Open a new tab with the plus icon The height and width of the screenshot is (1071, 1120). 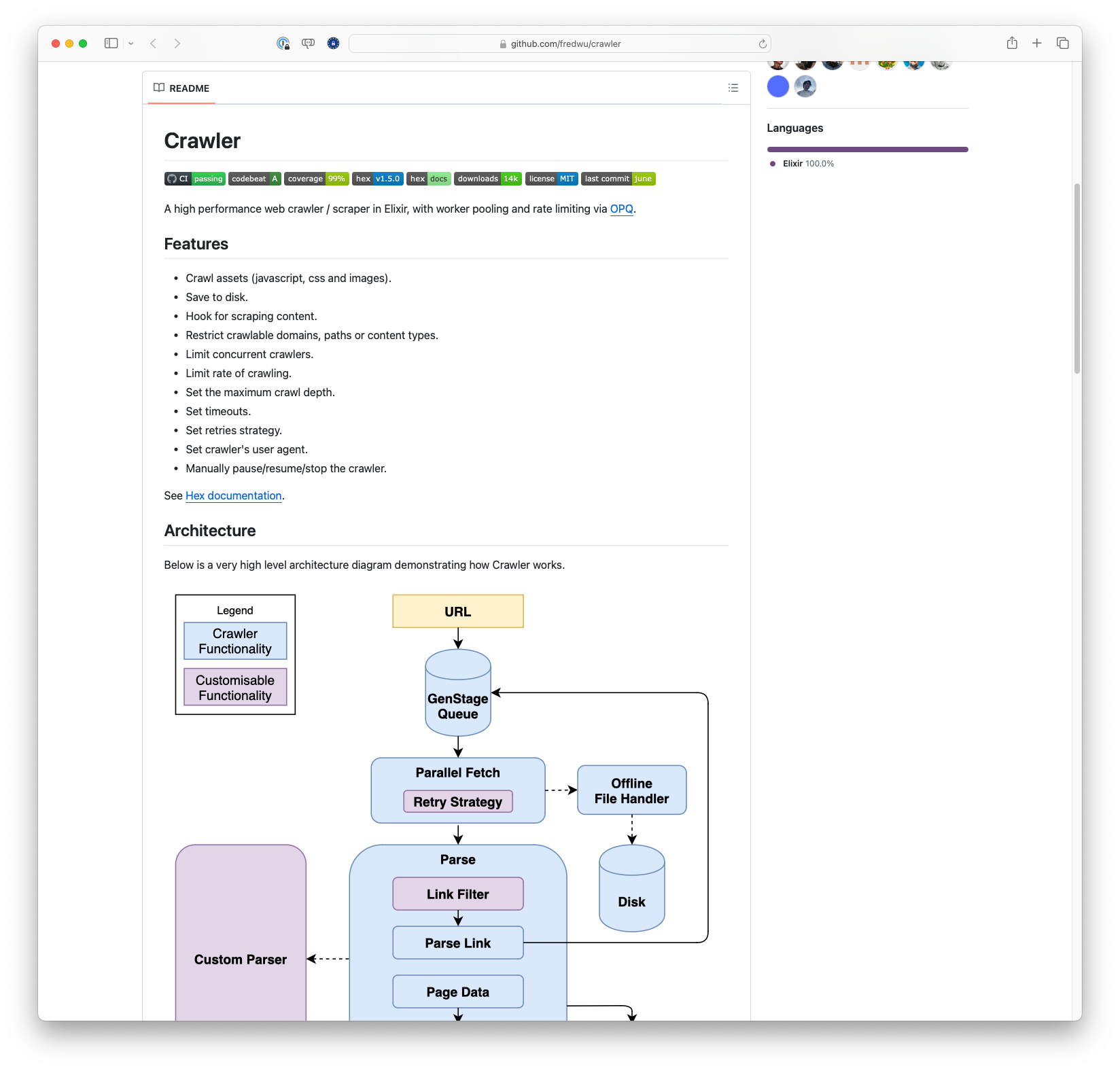click(x=1036, y=43)
